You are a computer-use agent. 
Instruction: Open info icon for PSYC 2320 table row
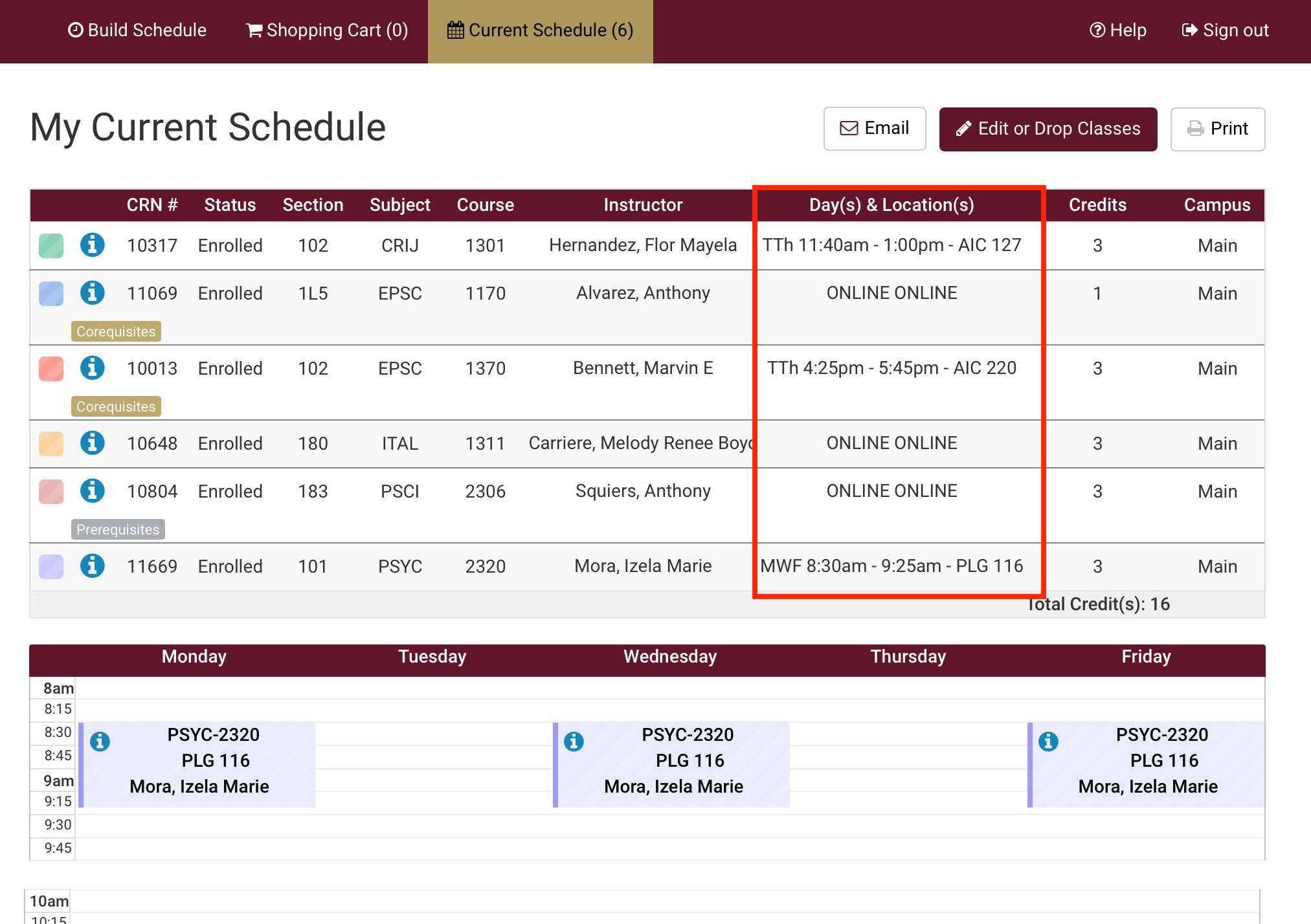point(92,566)
